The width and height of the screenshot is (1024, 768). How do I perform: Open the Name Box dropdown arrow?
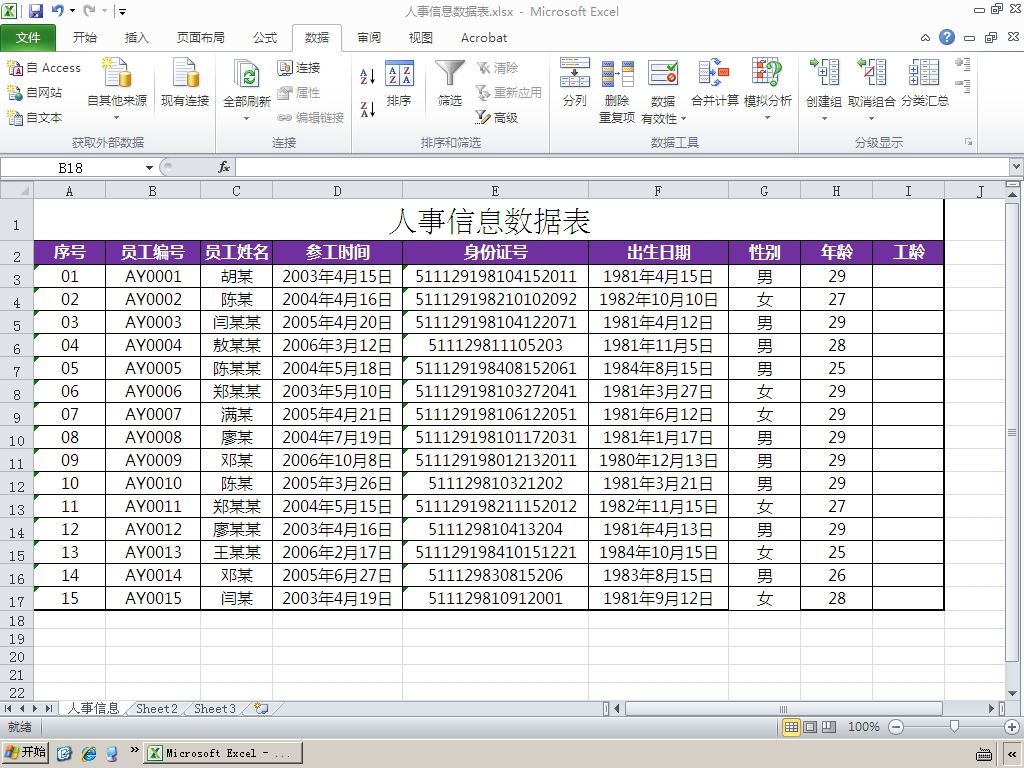[x=150, y=168]
